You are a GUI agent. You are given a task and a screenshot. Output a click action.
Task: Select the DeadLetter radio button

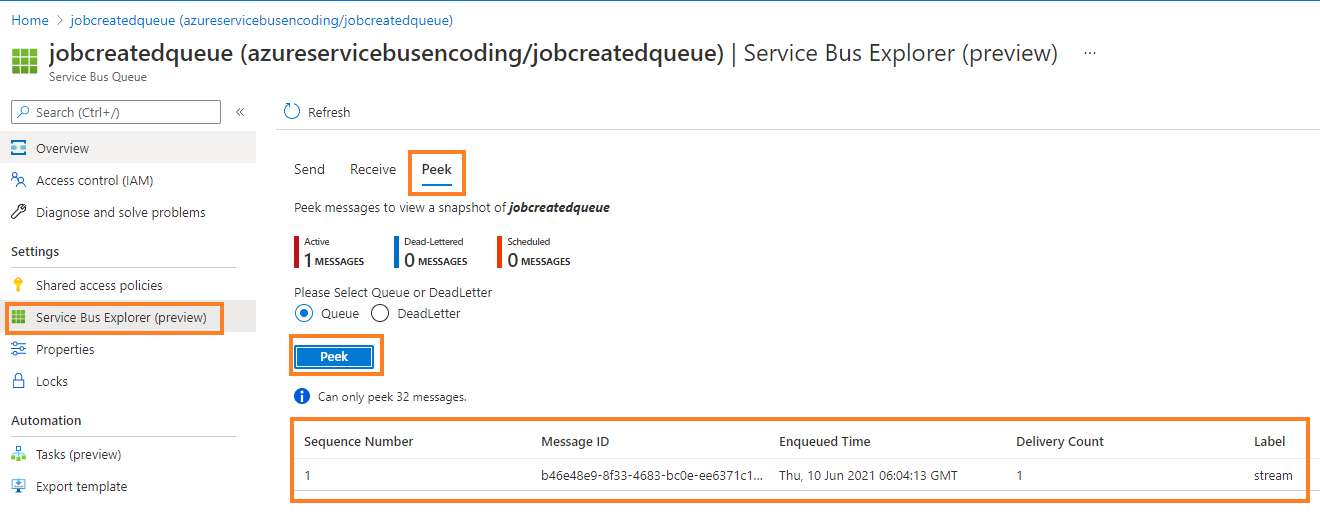(380, 313)
